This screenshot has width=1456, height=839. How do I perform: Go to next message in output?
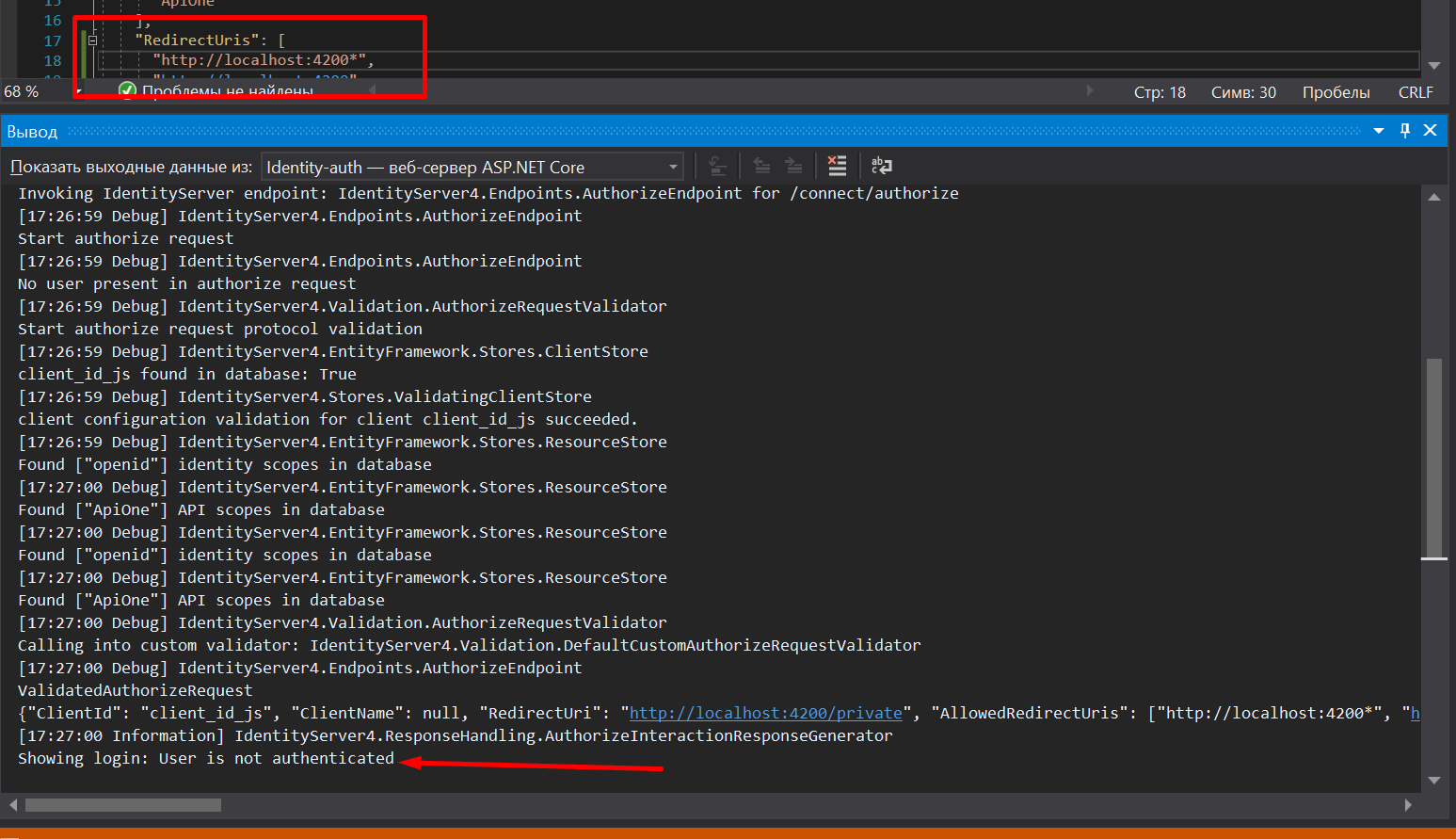(793, 166)
